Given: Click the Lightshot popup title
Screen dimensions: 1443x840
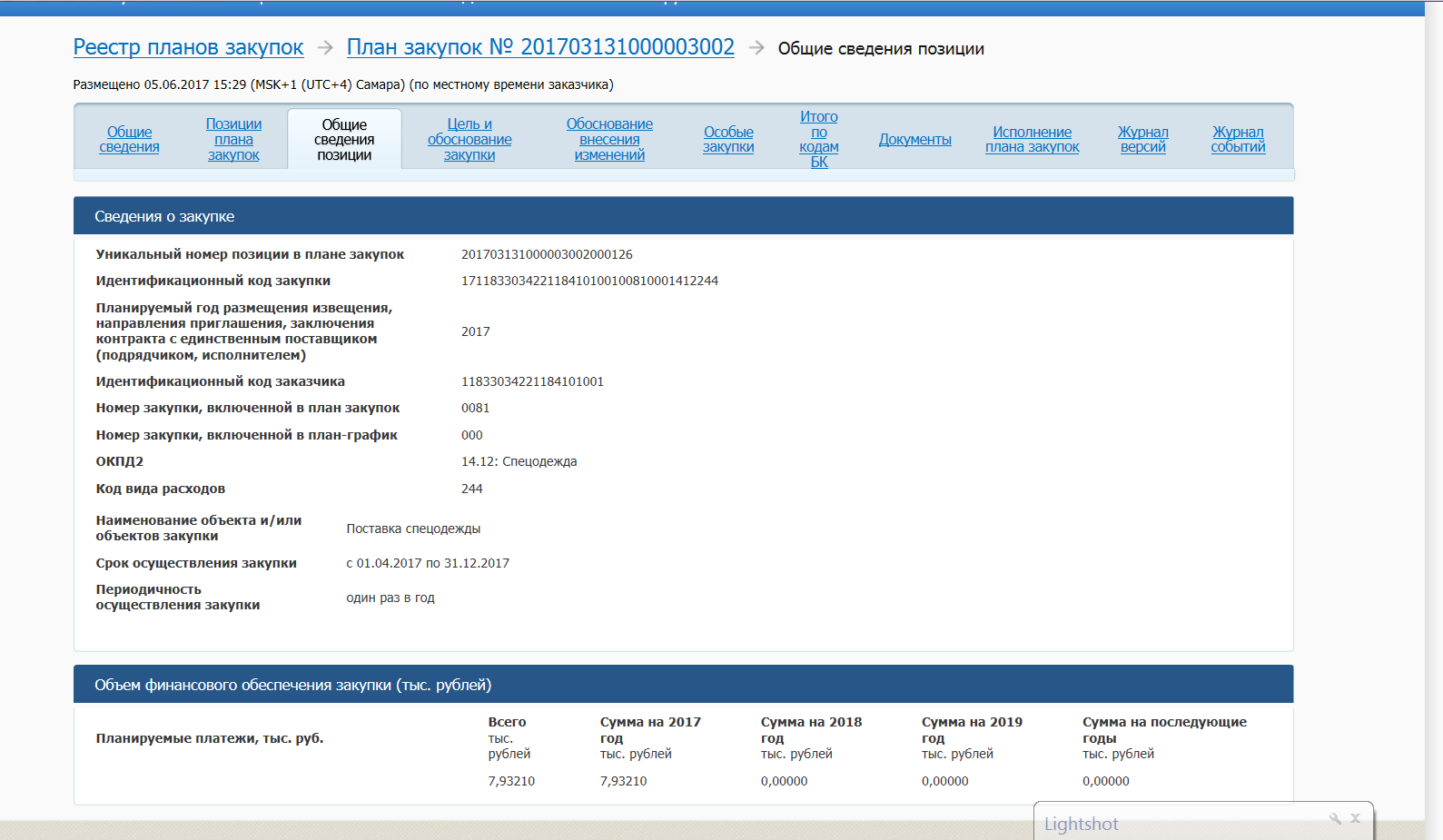Looking at the screenshot, I should coord(1081,824).
